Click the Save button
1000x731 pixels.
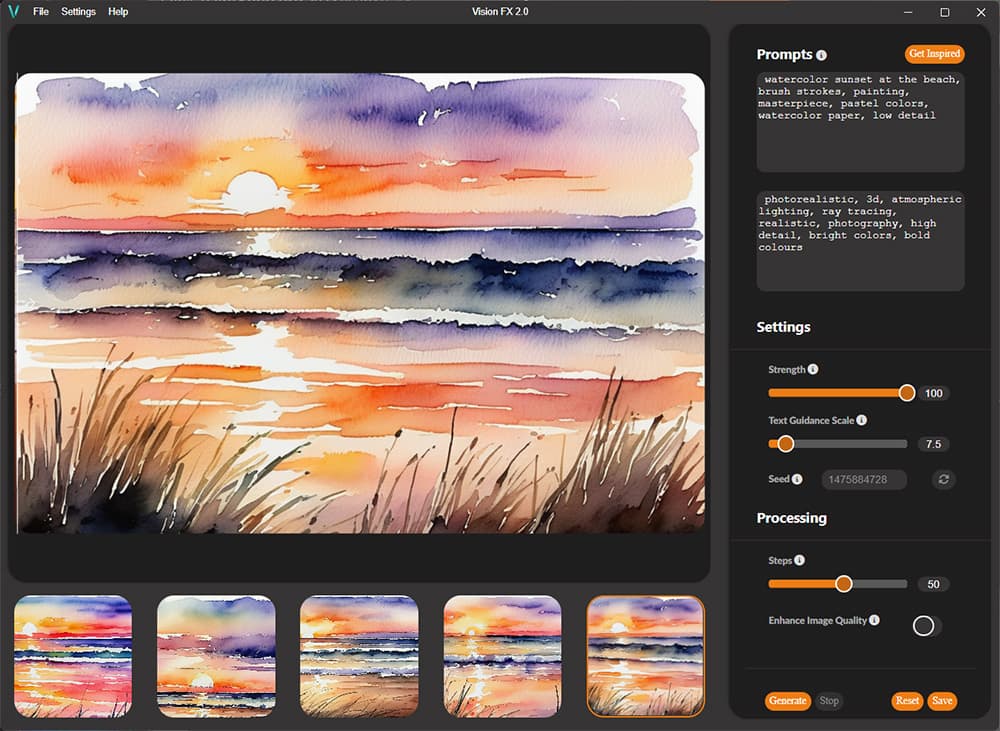coord(941,701)
